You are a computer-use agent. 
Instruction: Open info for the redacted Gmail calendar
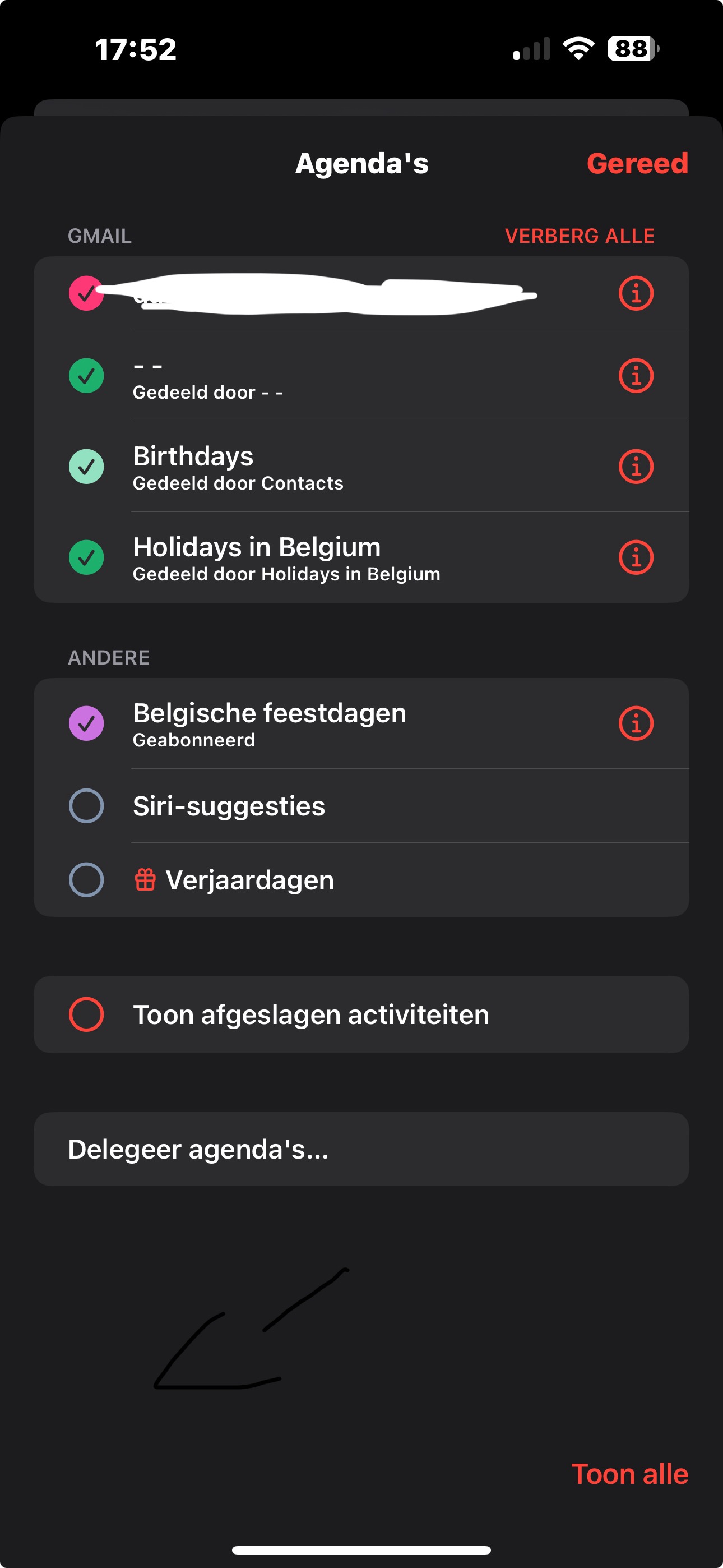(x=636, y=294)
